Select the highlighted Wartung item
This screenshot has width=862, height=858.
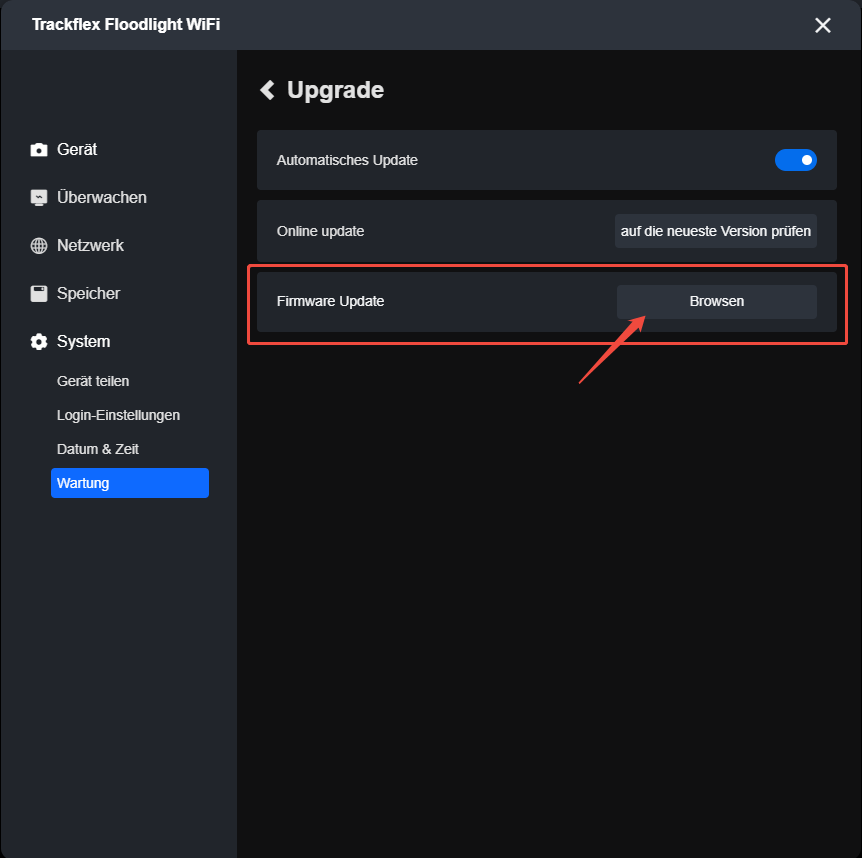(x=130, y=483)
